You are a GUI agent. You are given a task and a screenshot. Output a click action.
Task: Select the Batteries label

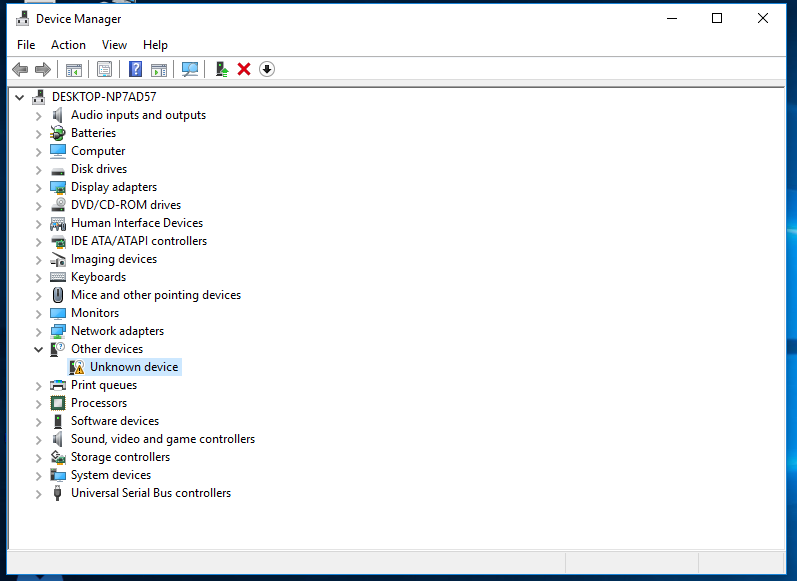94,133
